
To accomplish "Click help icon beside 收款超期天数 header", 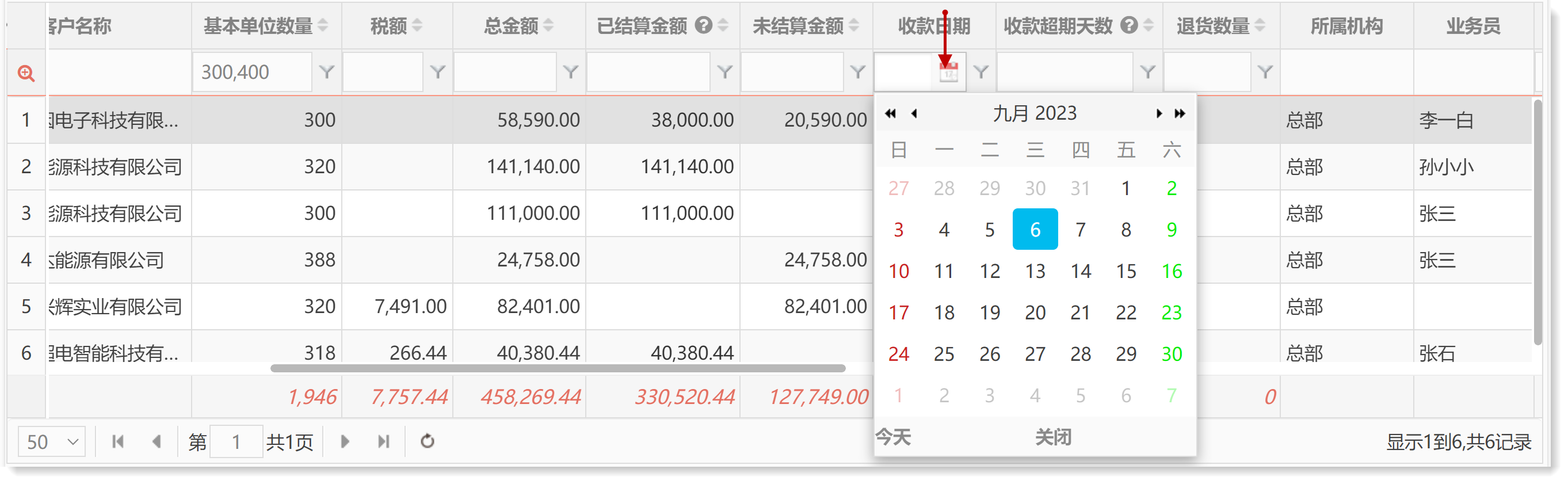I will 1129,25.
